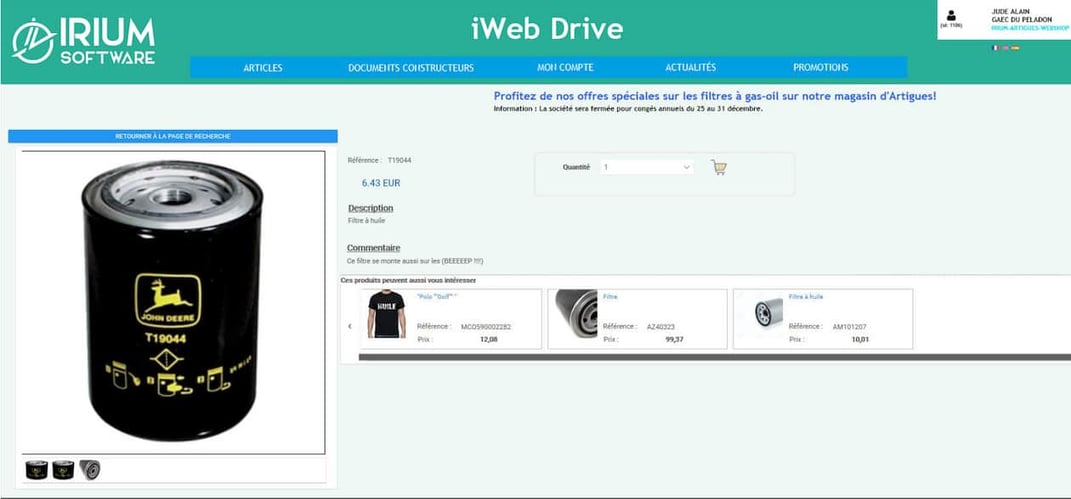
Task: Click the annual closure information notice
Action: [x=628, y=109]
